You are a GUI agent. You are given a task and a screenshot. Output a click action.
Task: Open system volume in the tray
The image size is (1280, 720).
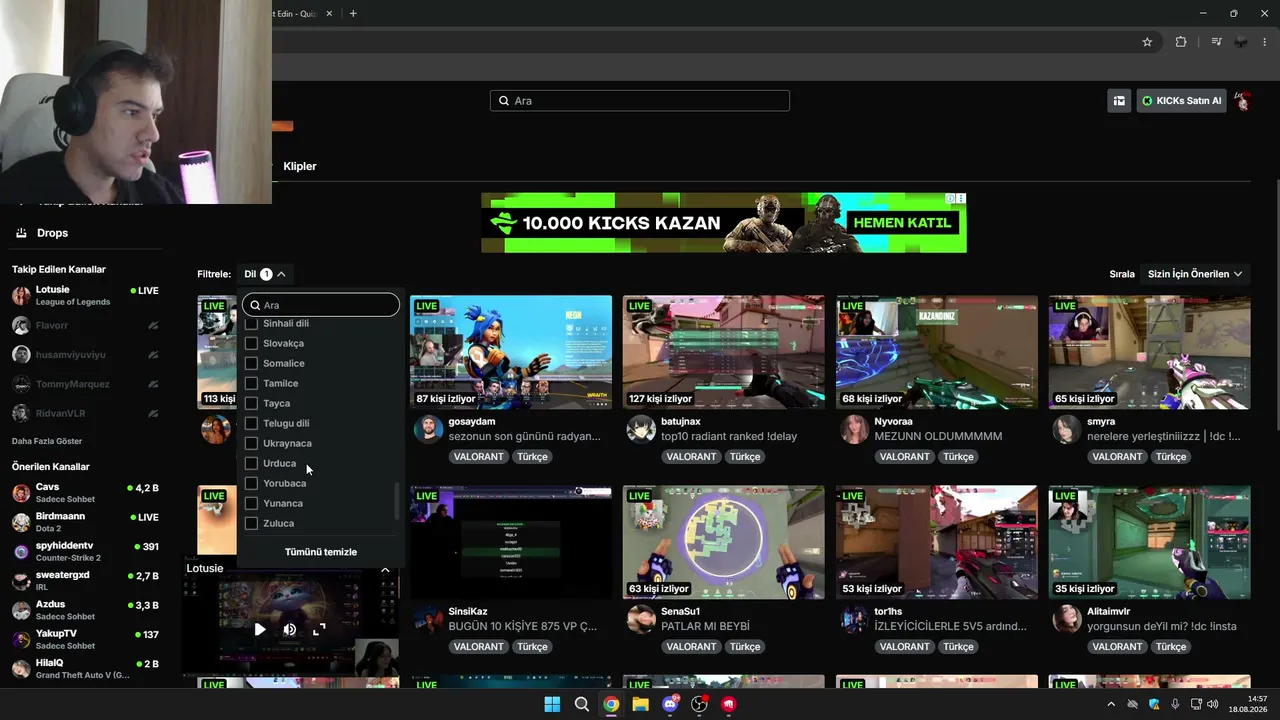1212,704
